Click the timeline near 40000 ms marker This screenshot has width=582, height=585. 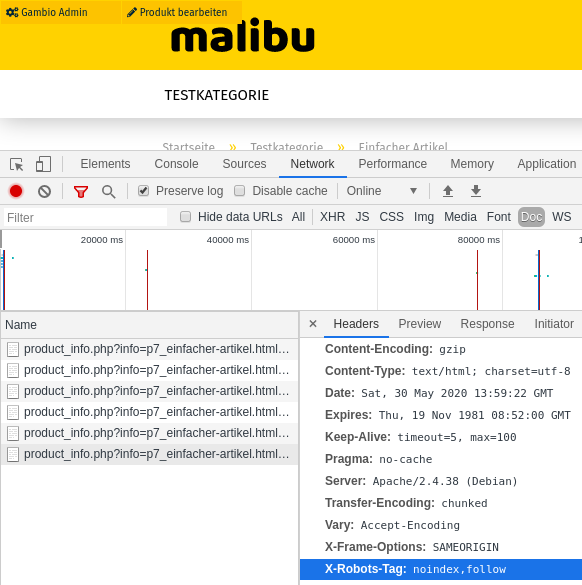pos(228,240)
